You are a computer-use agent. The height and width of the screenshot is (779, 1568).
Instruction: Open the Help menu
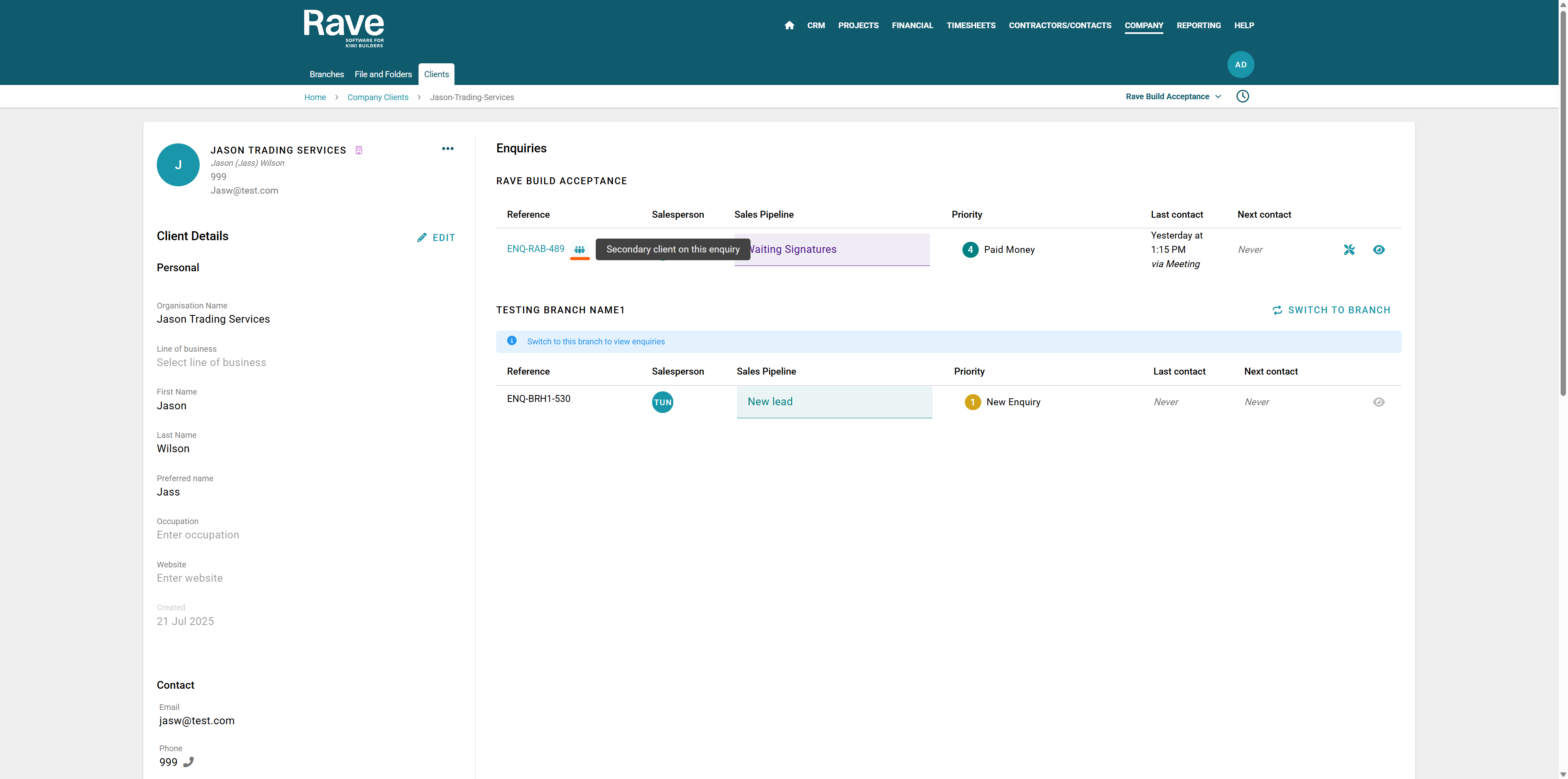click(1243, 26)
